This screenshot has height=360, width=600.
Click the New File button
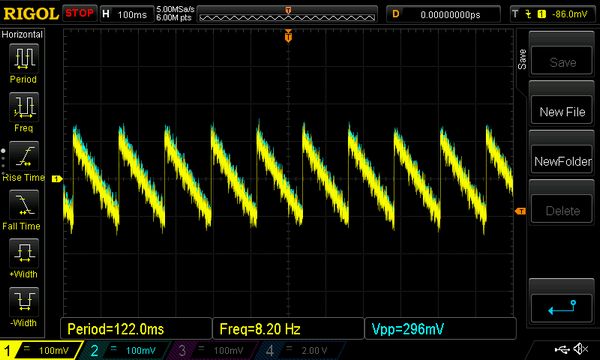(562, 112)
